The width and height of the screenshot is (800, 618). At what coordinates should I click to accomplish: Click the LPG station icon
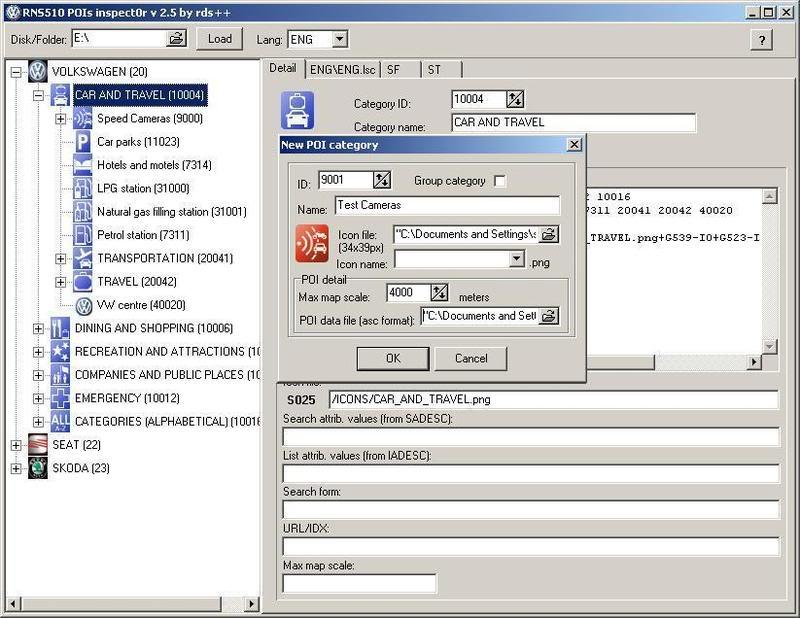pos(83,188)
